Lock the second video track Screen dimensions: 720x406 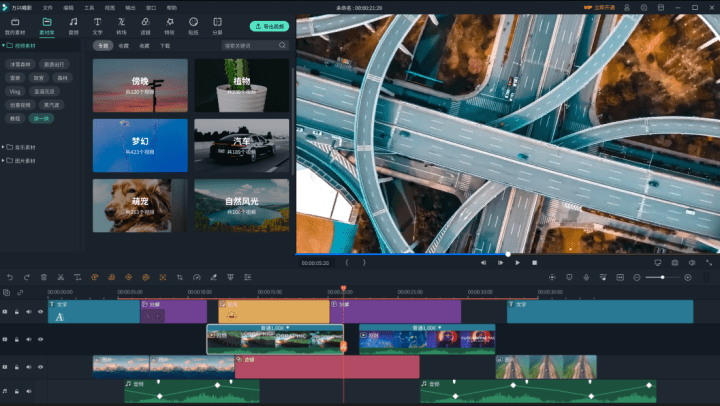(17, 339)
